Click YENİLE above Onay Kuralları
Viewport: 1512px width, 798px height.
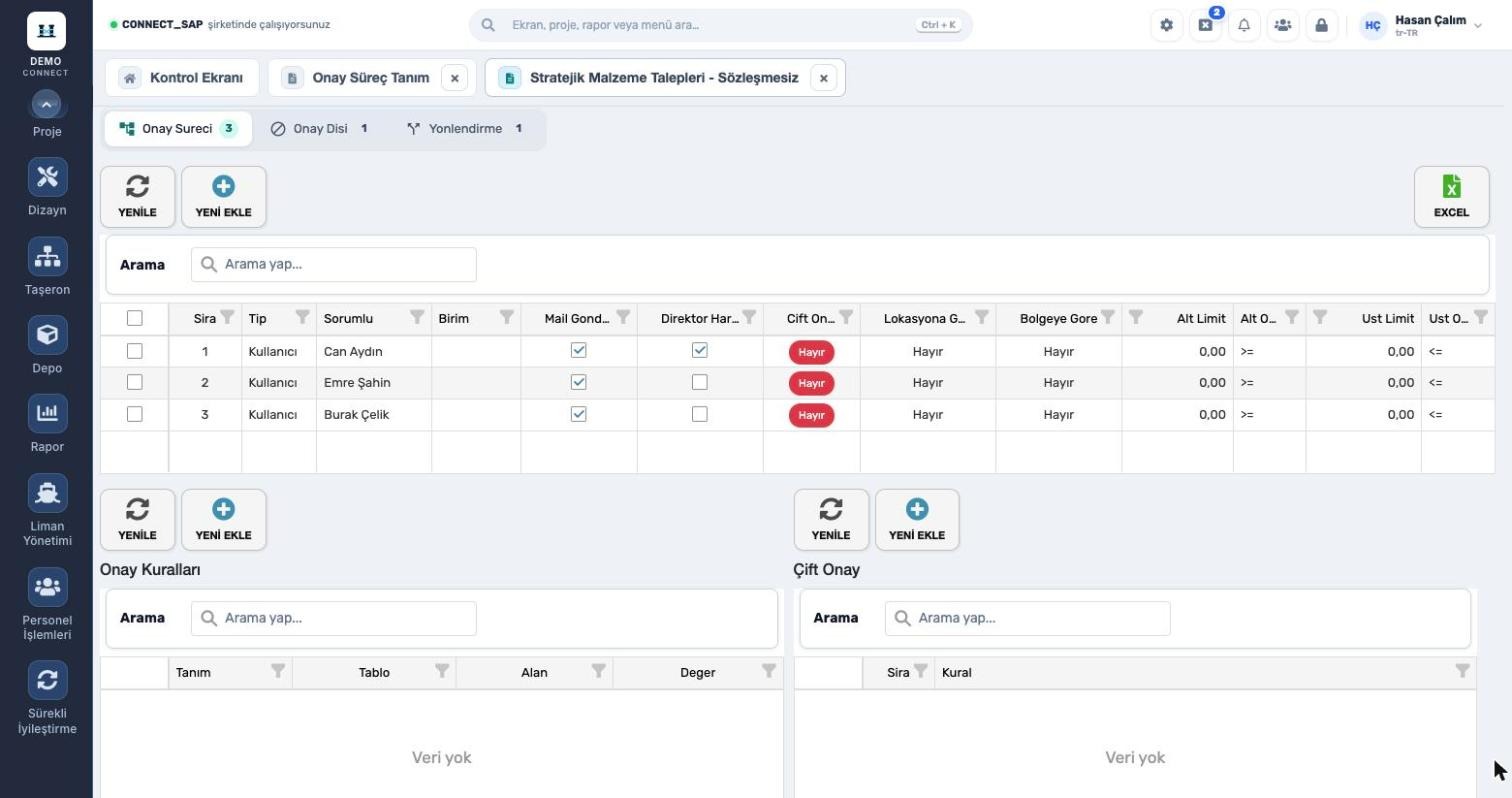[137, 520]
